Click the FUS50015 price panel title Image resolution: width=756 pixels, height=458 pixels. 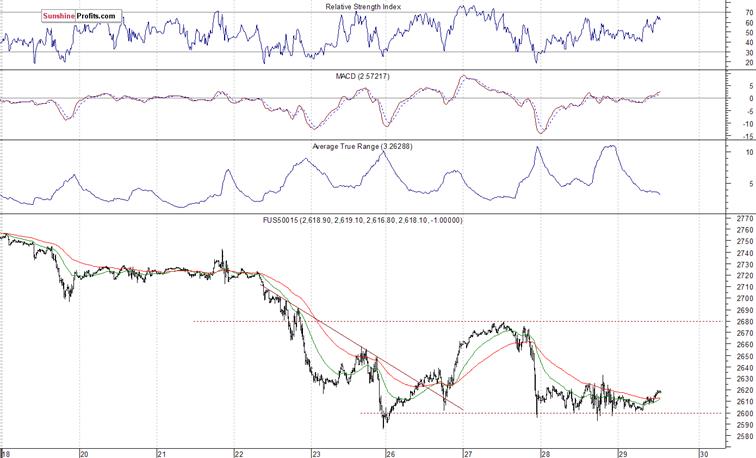[x=362, y=220]
